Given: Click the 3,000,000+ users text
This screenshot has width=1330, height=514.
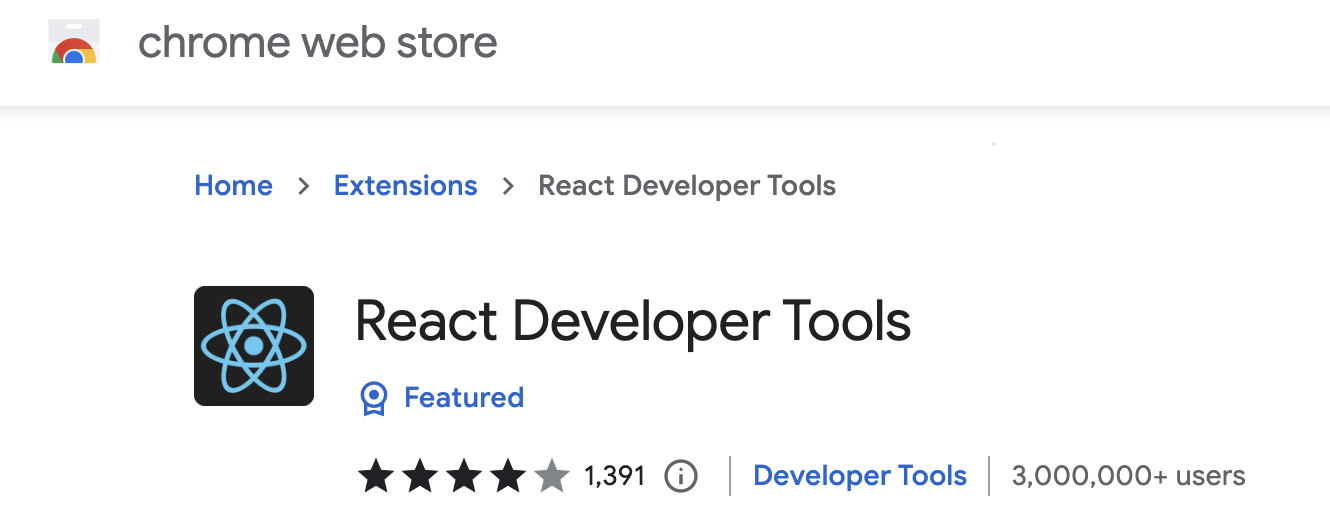Looking at the screenshot, I should point(1129,476).
